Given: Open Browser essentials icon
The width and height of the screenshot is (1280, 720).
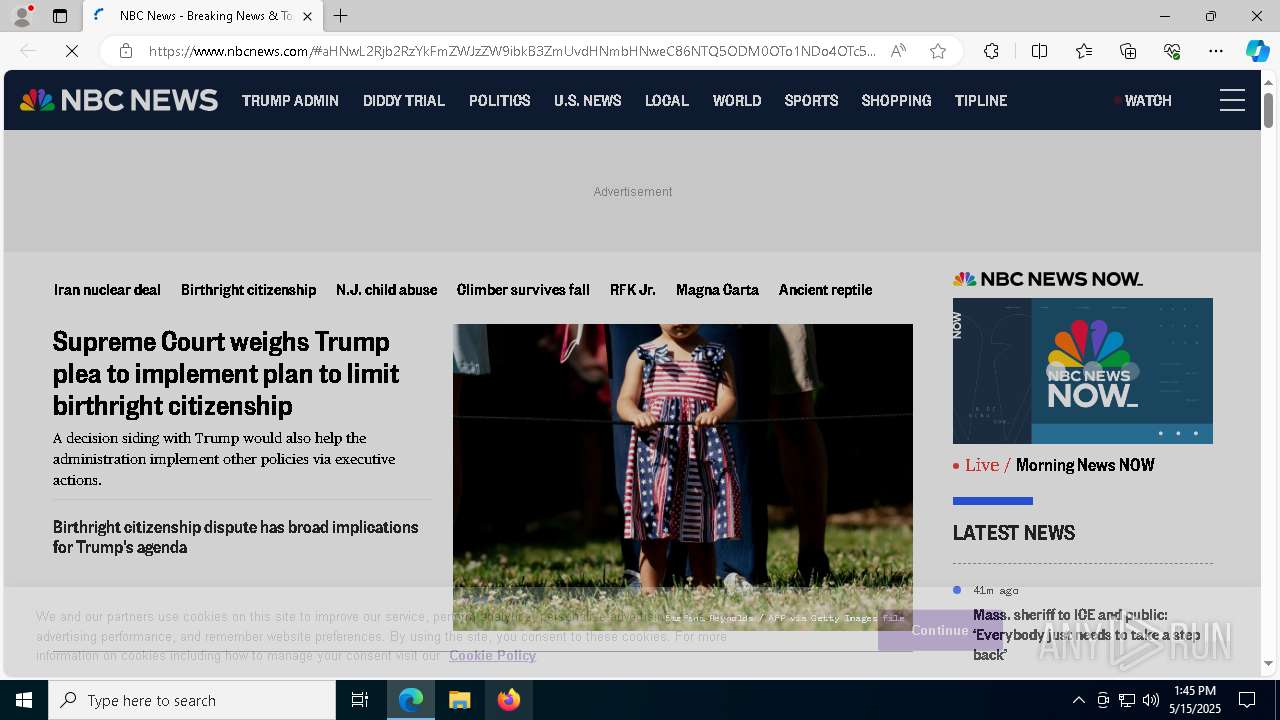Looking at the screenshot, I should coord(1172,51).
